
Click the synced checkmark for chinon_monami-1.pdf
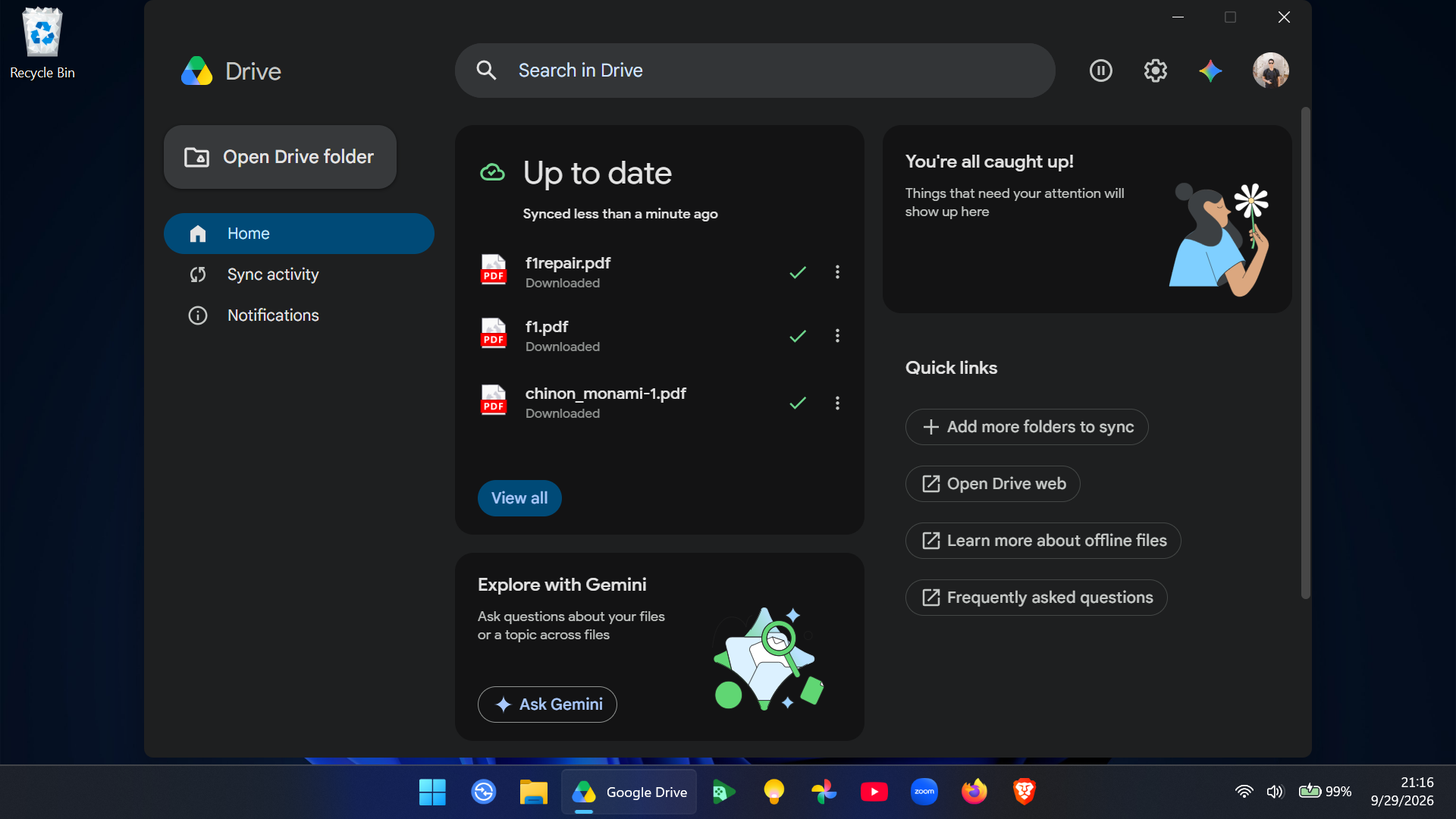(x=798, y=403)
